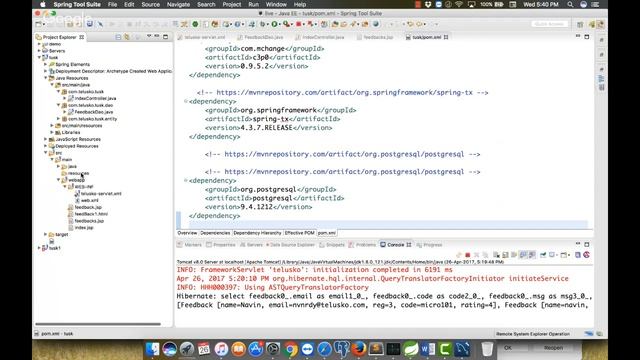Maximize the editor area
640x360 pixels.
(x=587, y=37)
